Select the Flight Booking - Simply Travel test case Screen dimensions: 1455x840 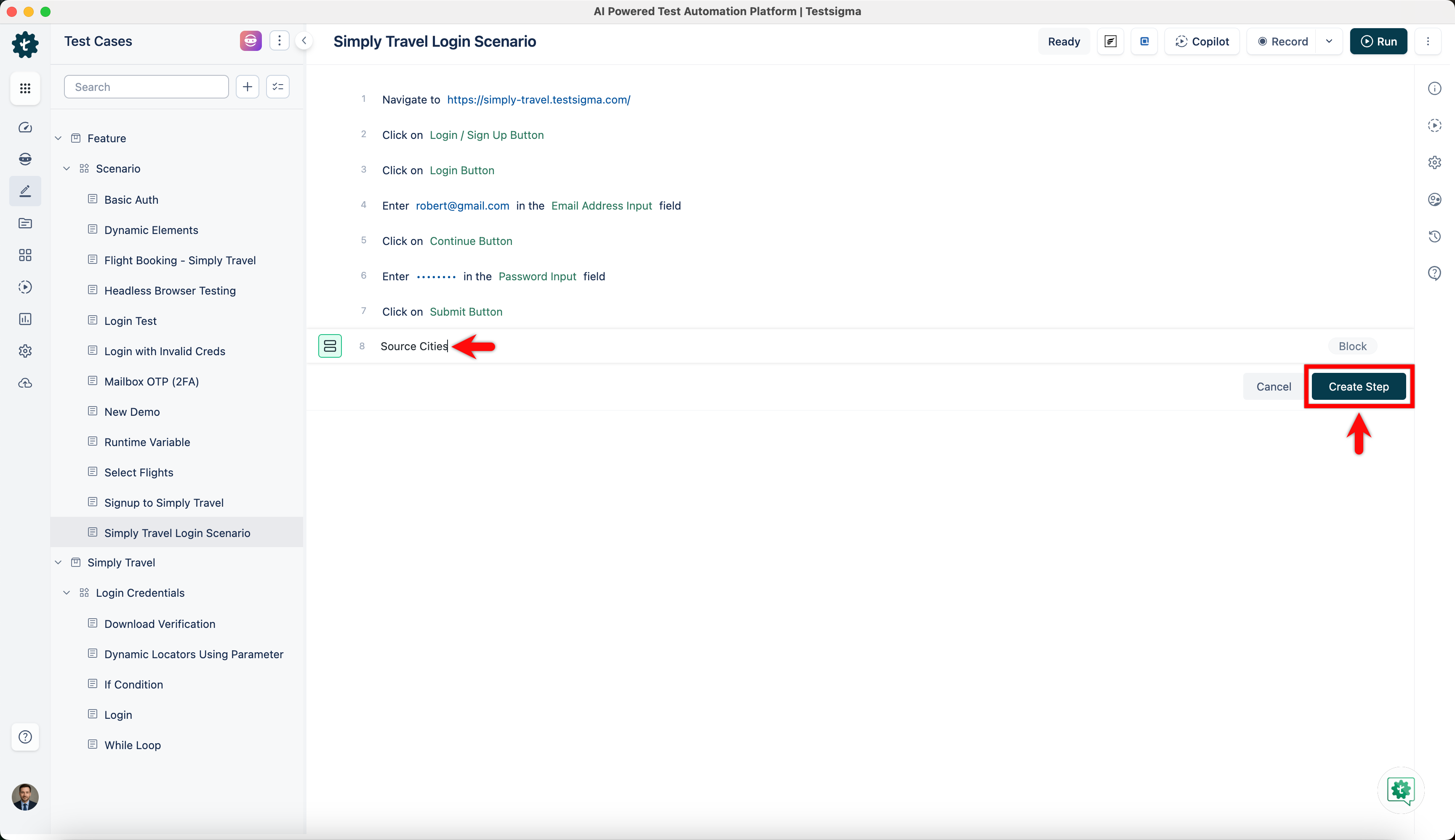point(179,260)
